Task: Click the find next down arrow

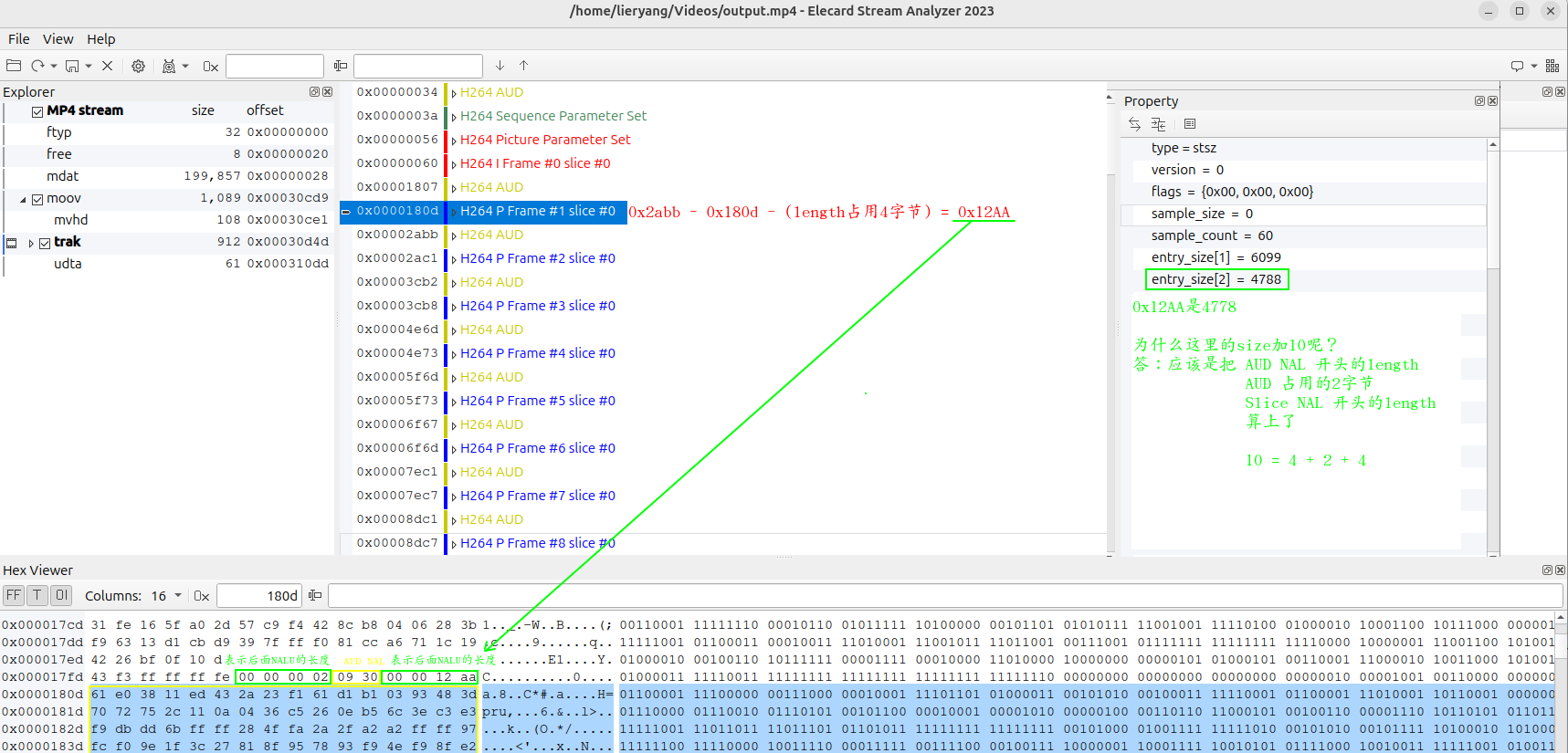Action: [x=500, y=66]
